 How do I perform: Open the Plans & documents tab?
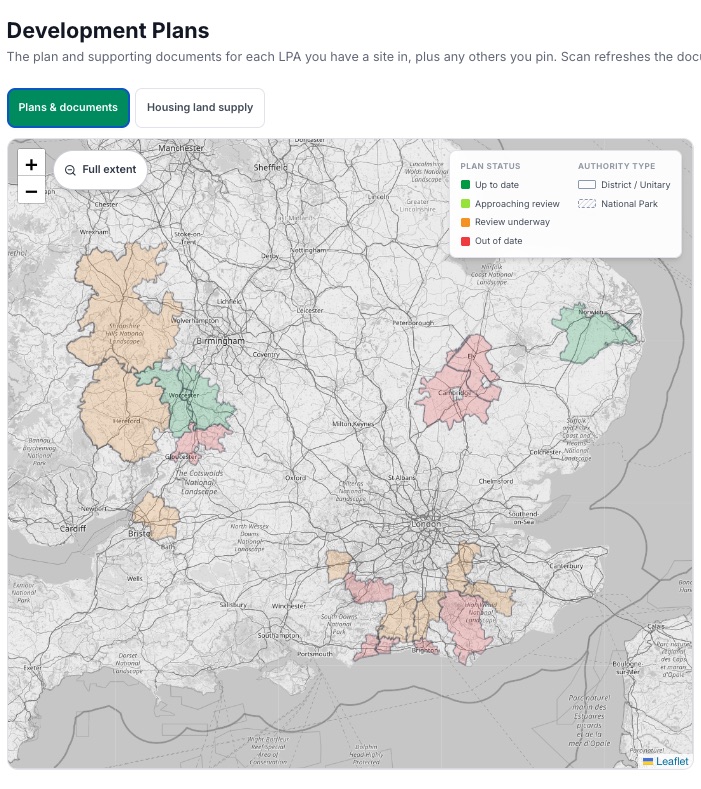point(68,108)
